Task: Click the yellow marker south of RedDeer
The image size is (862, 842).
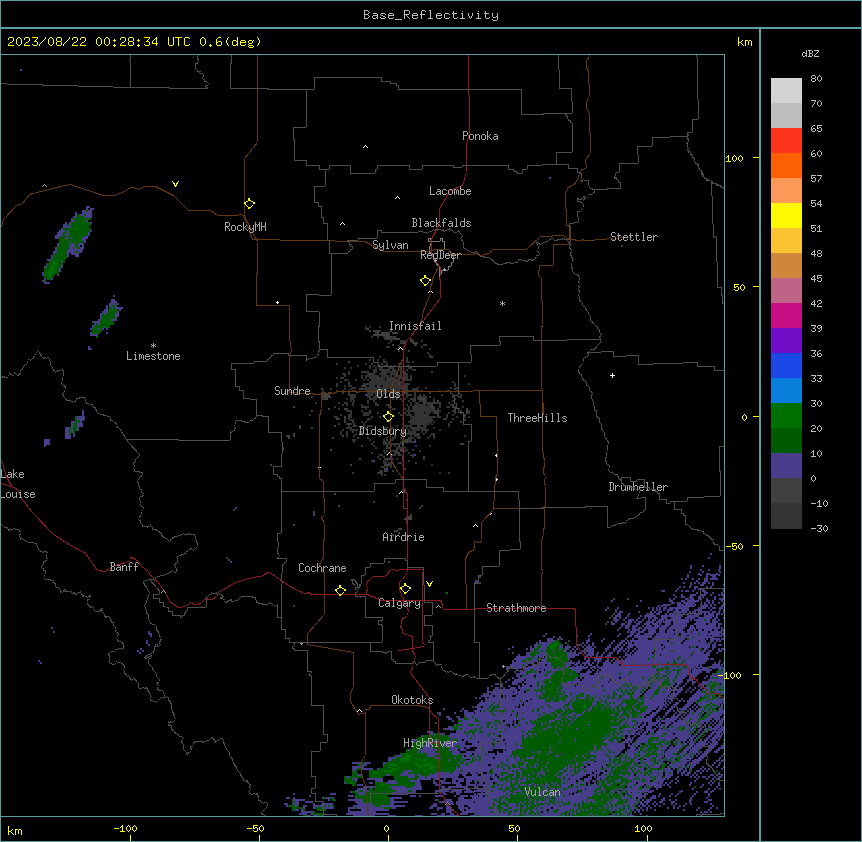Action: (425, 281)
